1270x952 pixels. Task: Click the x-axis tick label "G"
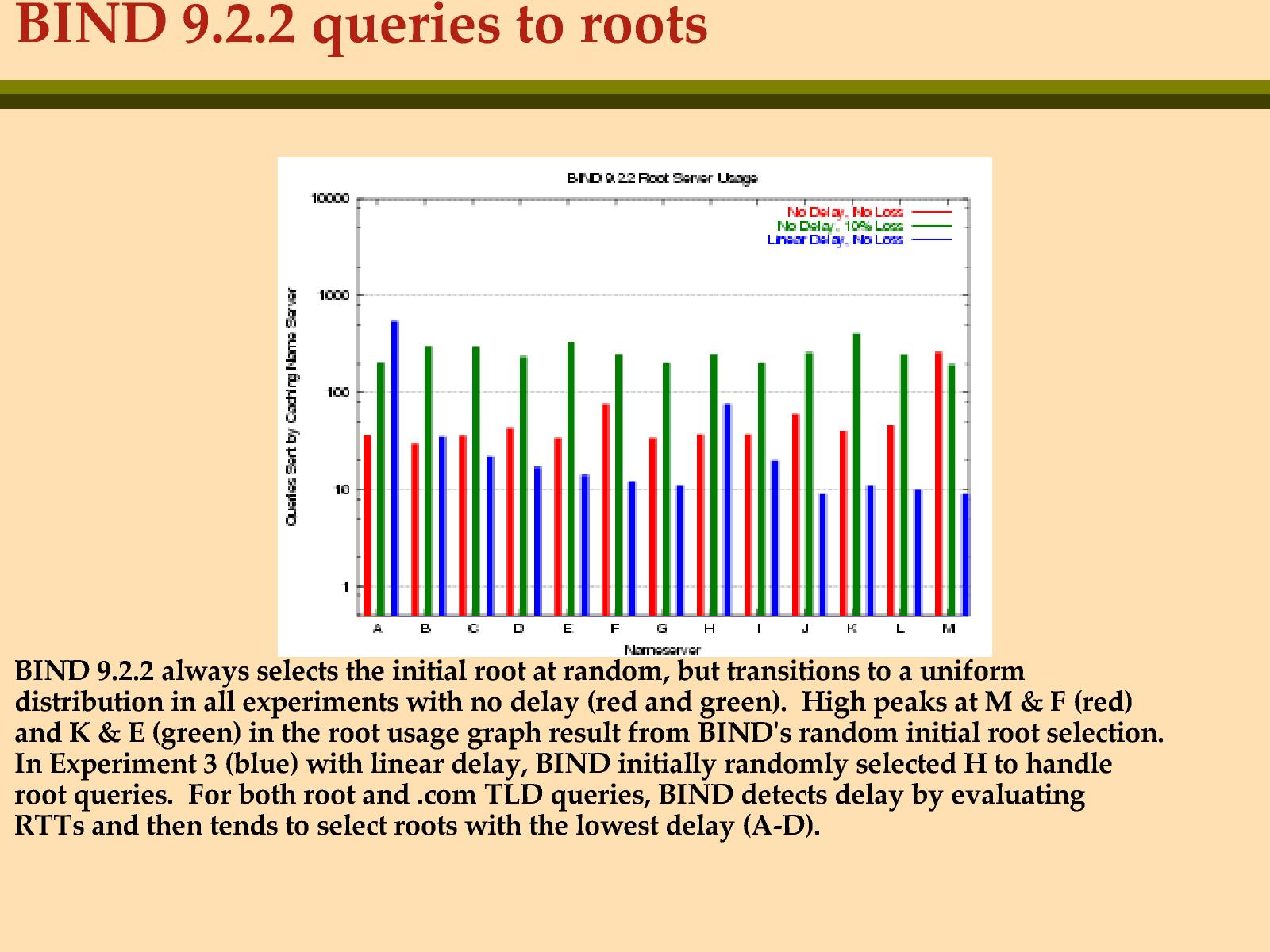(x=662, y=628)
